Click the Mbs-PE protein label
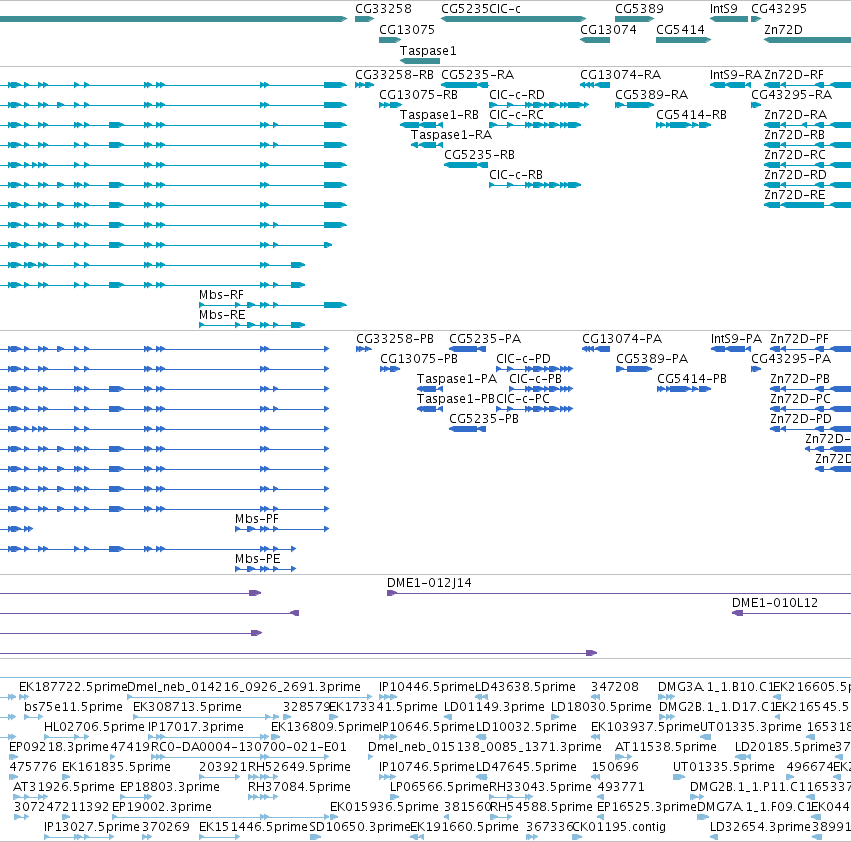Viewport: 851px width, 842px height. coord(257,559)
